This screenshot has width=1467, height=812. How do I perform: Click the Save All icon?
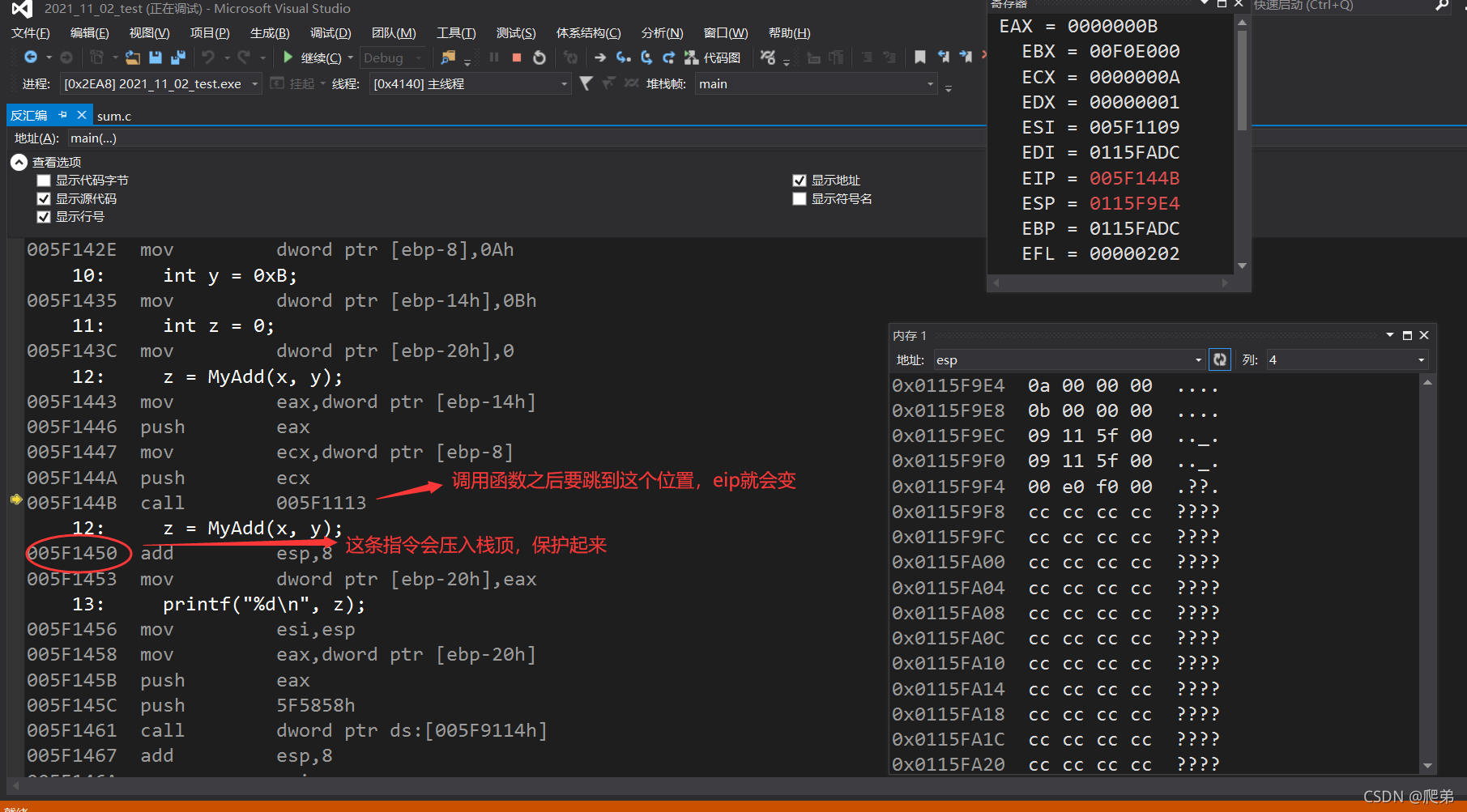(x=178, y=57)
